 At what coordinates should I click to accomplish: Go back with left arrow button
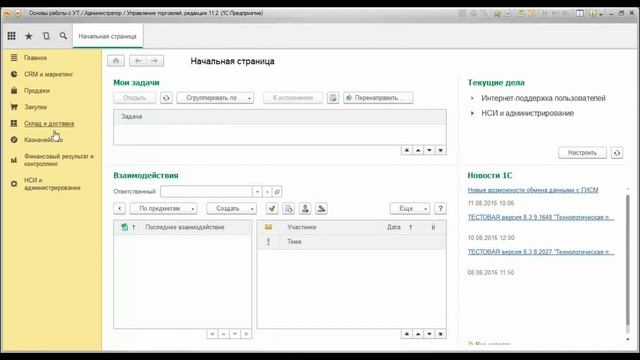(x=138, y=61)
